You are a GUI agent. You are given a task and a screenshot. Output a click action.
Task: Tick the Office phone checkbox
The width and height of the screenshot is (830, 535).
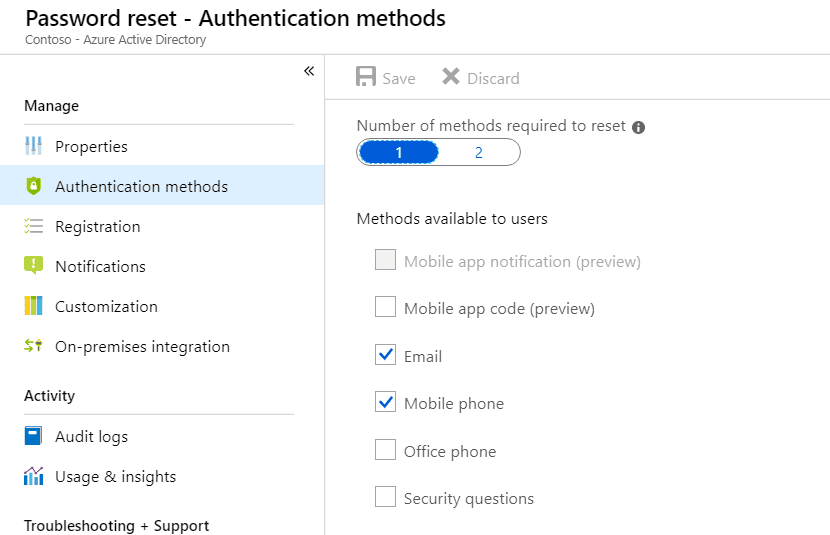385,450
